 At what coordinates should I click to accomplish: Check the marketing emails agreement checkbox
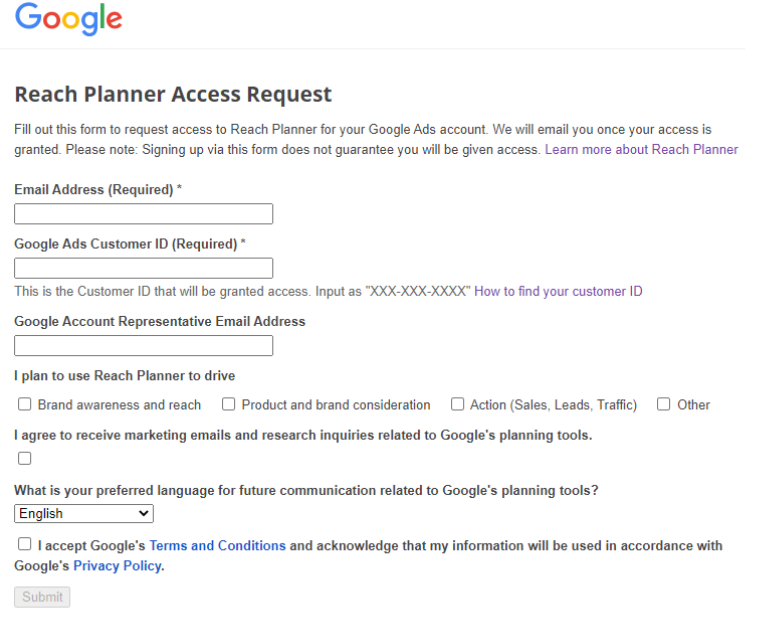click(x=25, y=459)
